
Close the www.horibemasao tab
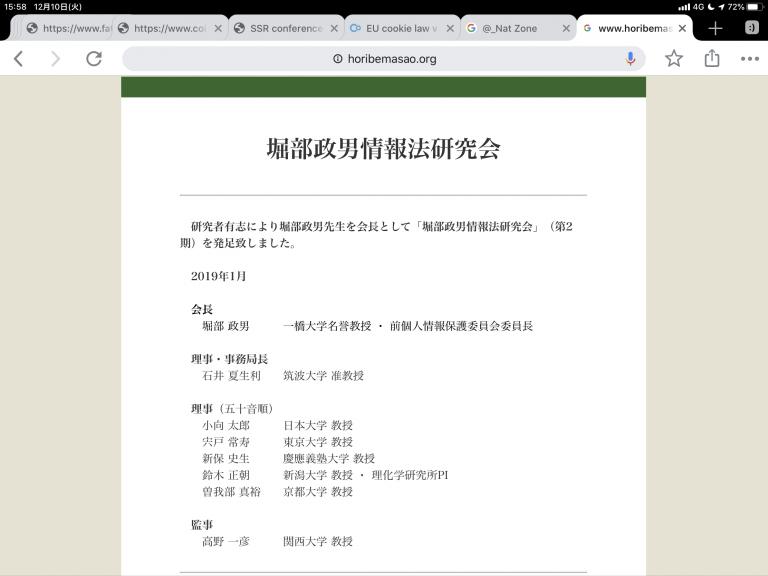[682, 28]
